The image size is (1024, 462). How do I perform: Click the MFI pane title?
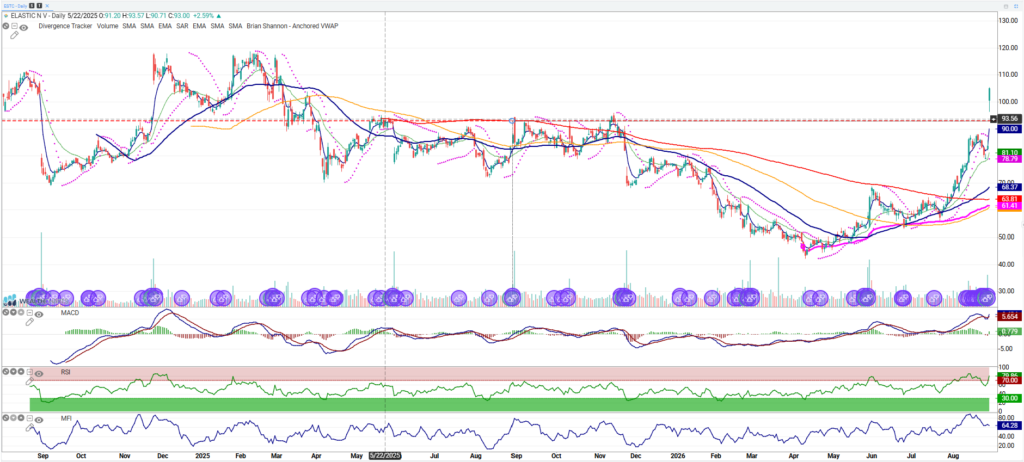click(x=66, y=418)
